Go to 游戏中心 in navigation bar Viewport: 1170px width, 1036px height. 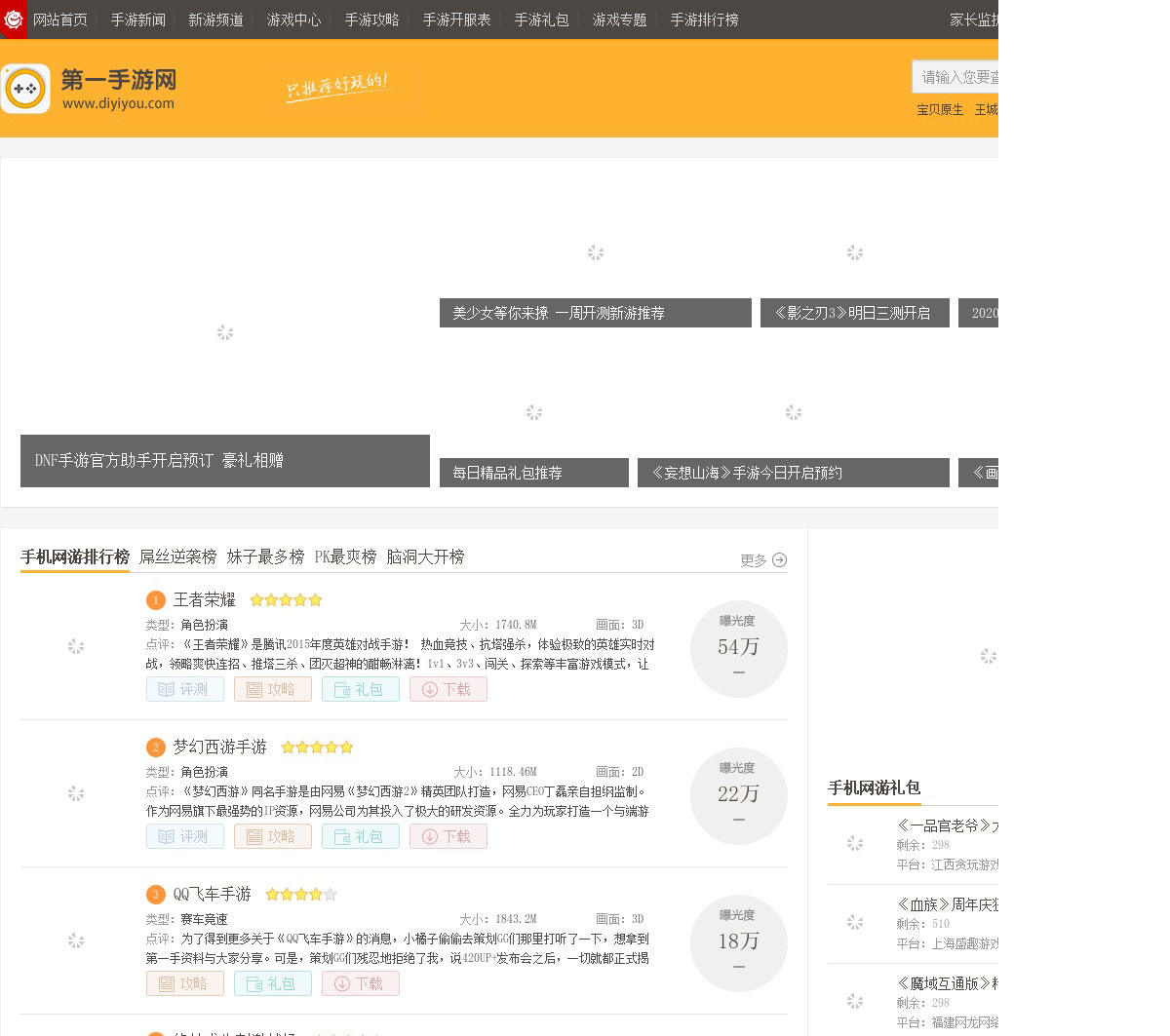pyautogui.click(x=293, y=19)
